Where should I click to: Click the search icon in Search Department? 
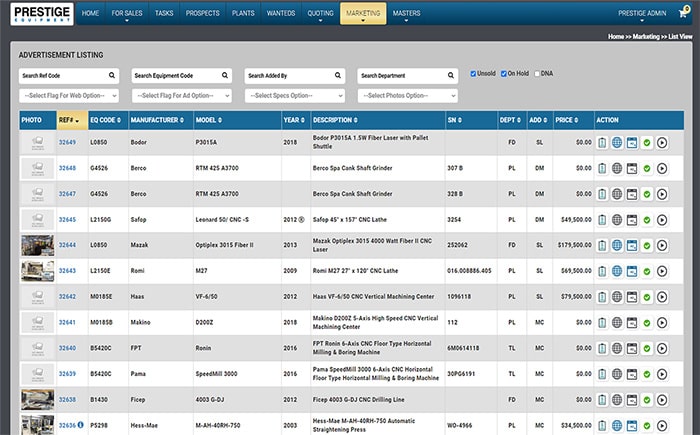tap(451, 75)
